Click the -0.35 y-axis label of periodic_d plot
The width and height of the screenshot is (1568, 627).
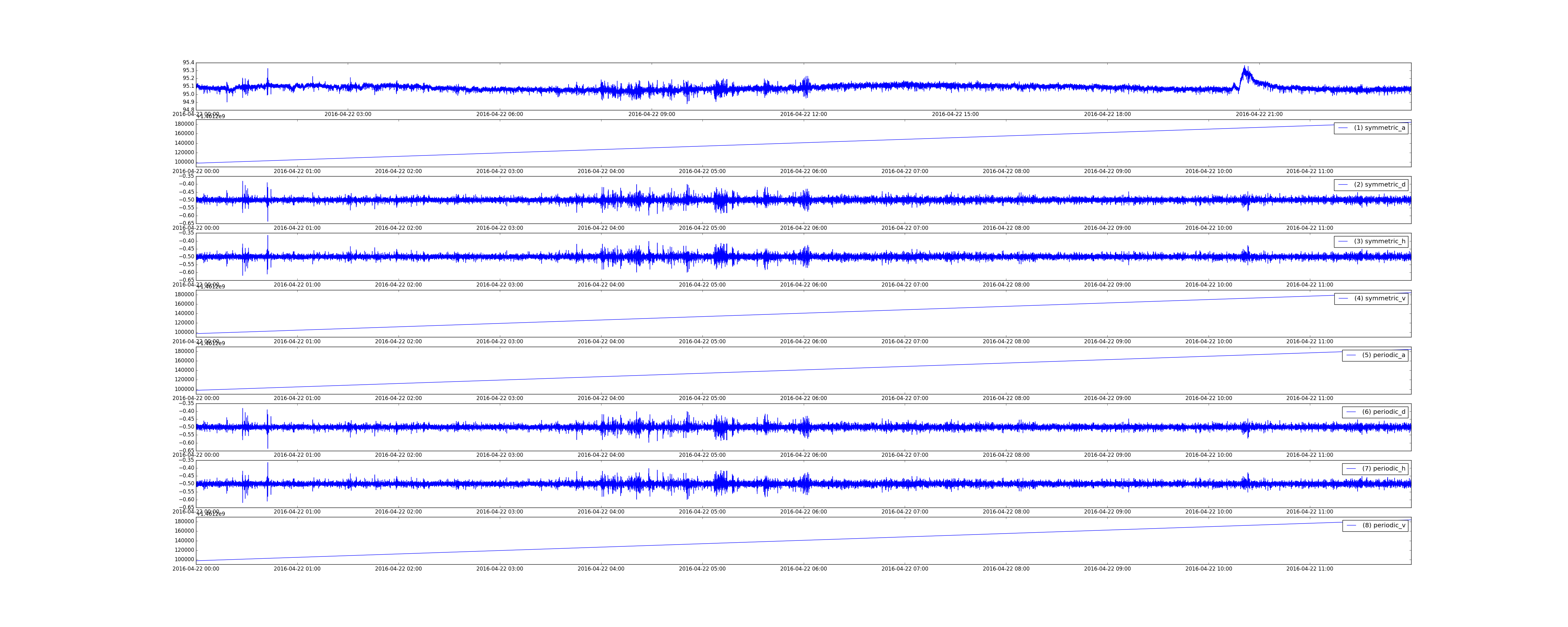pos(186,403)
